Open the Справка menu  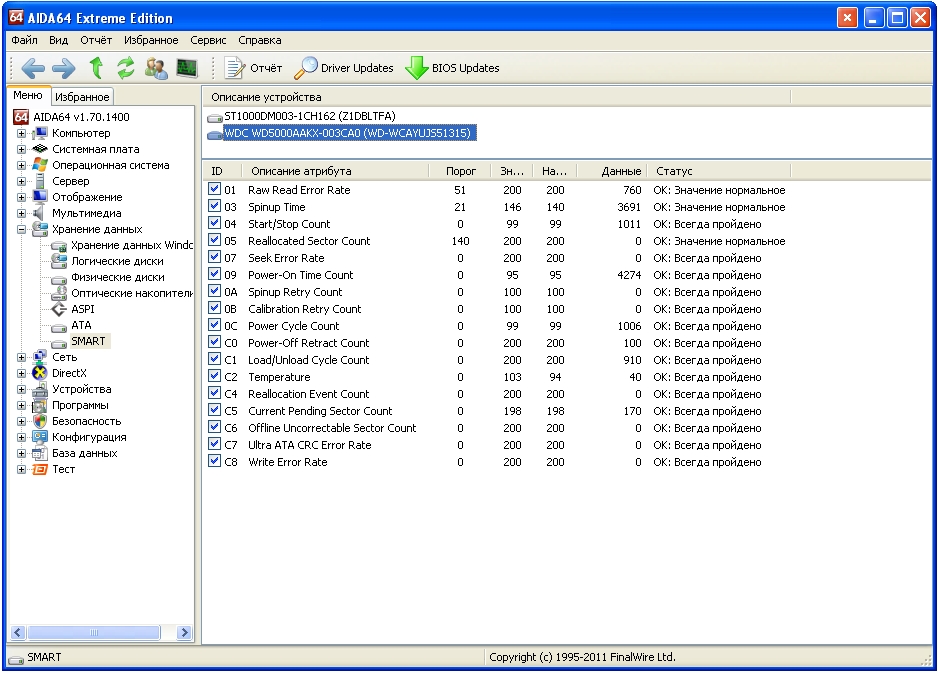(x=260, y=40)
